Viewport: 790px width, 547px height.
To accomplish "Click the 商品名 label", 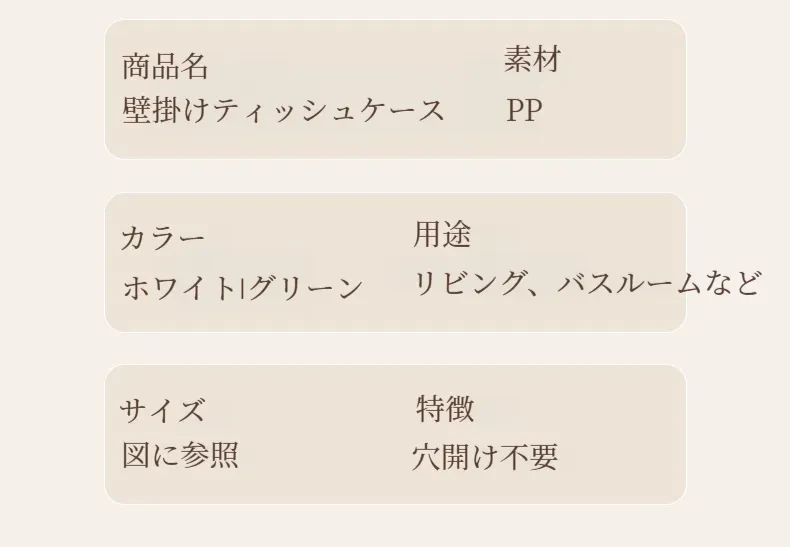I will pos(165,66).
